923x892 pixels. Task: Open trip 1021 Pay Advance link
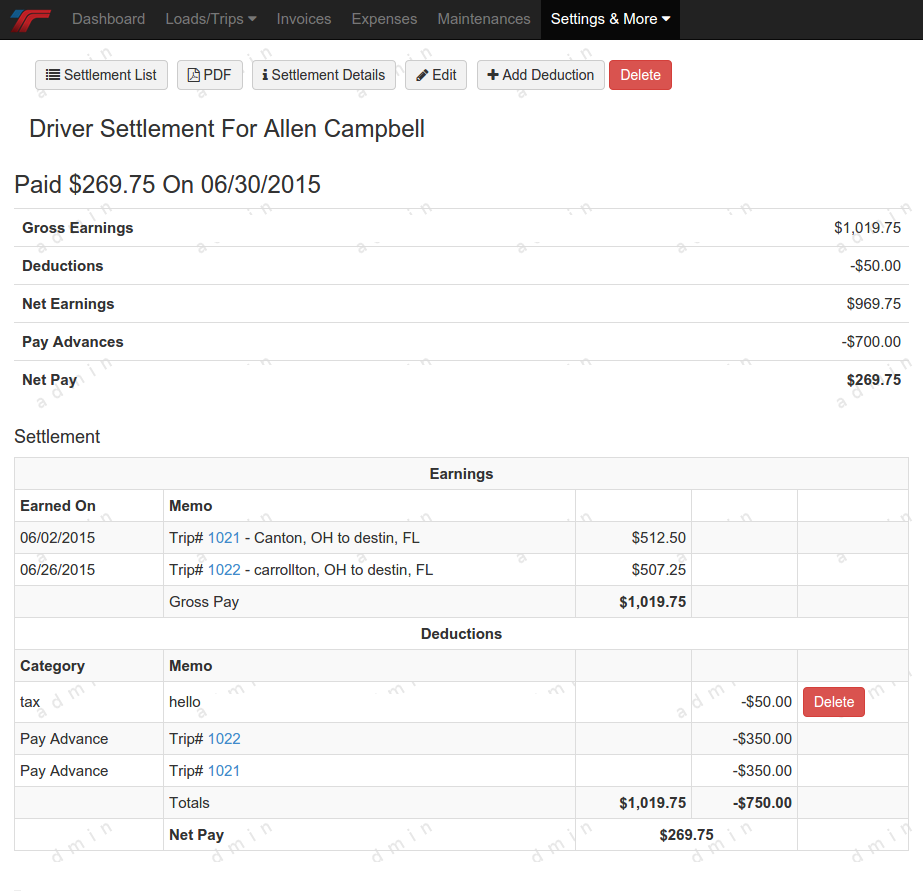click(x=224, y=771)
